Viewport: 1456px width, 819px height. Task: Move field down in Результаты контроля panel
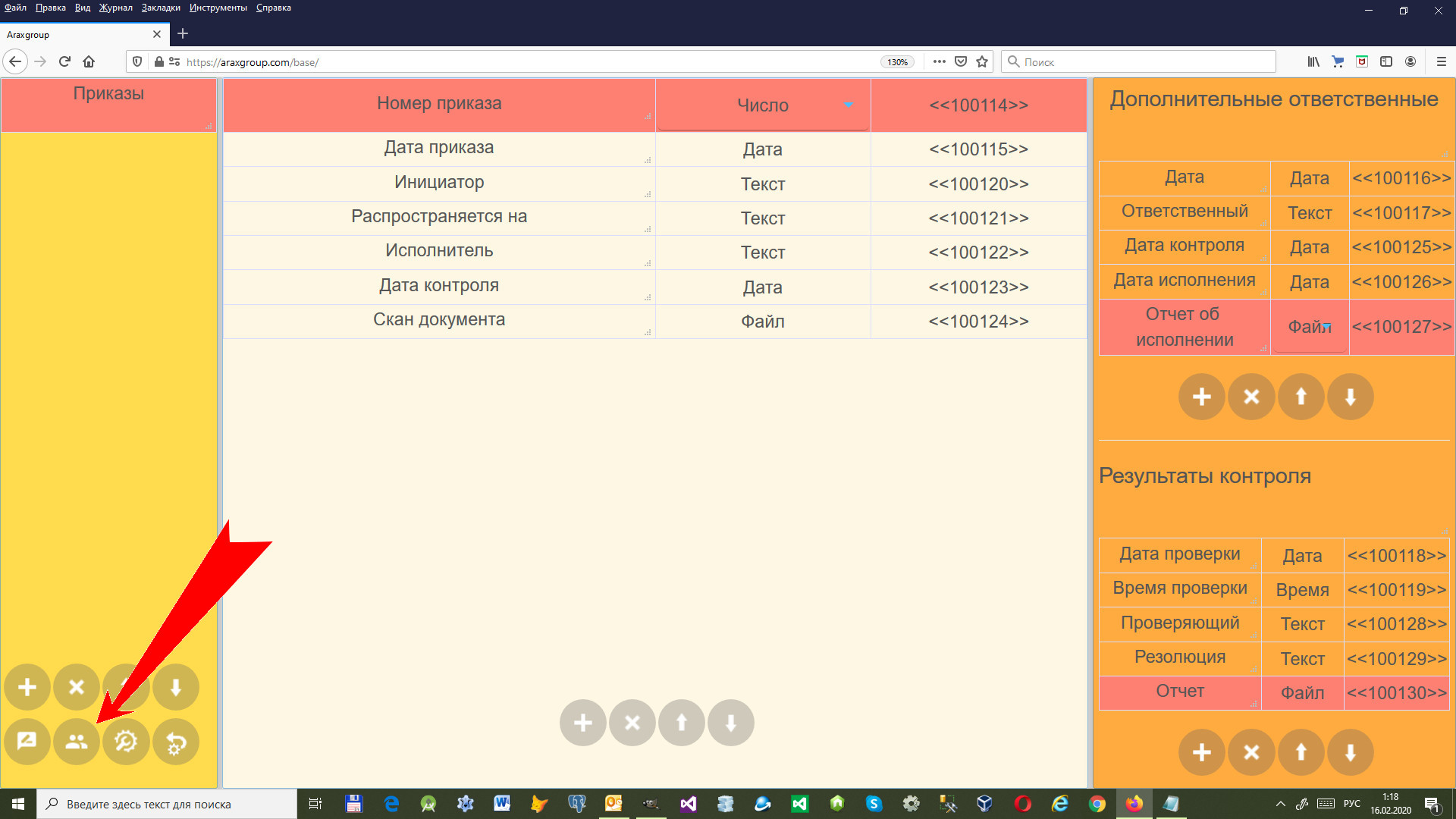point(1350,752)
